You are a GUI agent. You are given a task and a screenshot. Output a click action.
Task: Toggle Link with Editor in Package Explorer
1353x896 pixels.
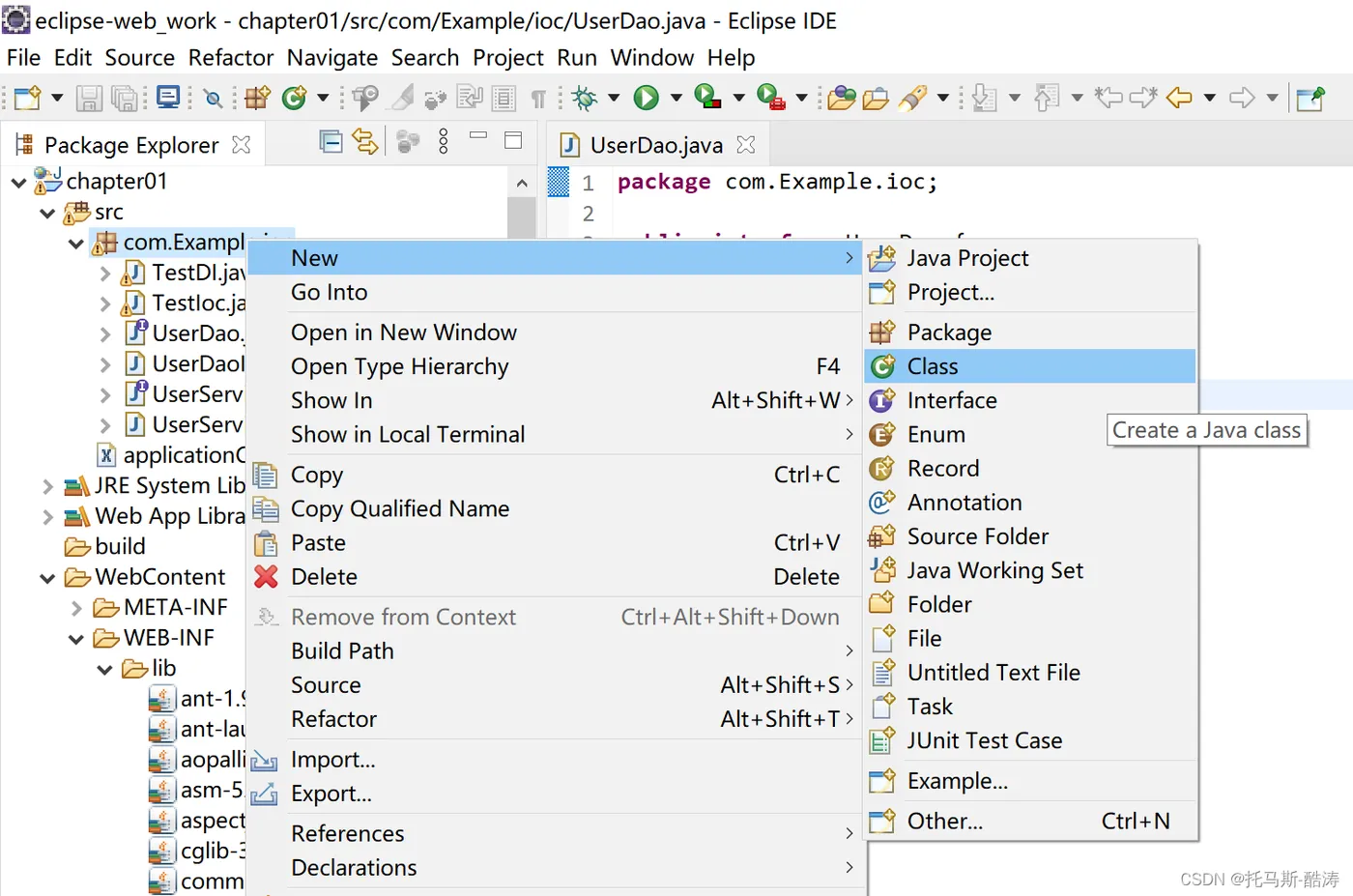click(365, 142)
